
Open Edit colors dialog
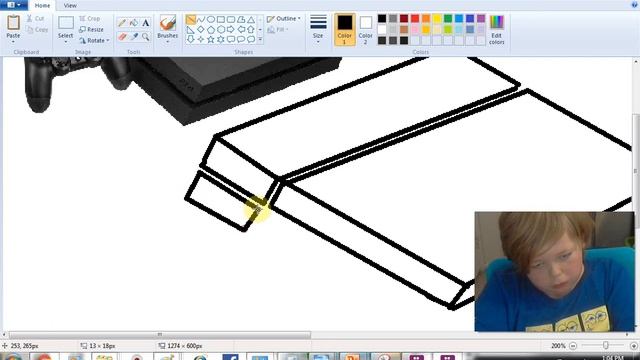496,30
